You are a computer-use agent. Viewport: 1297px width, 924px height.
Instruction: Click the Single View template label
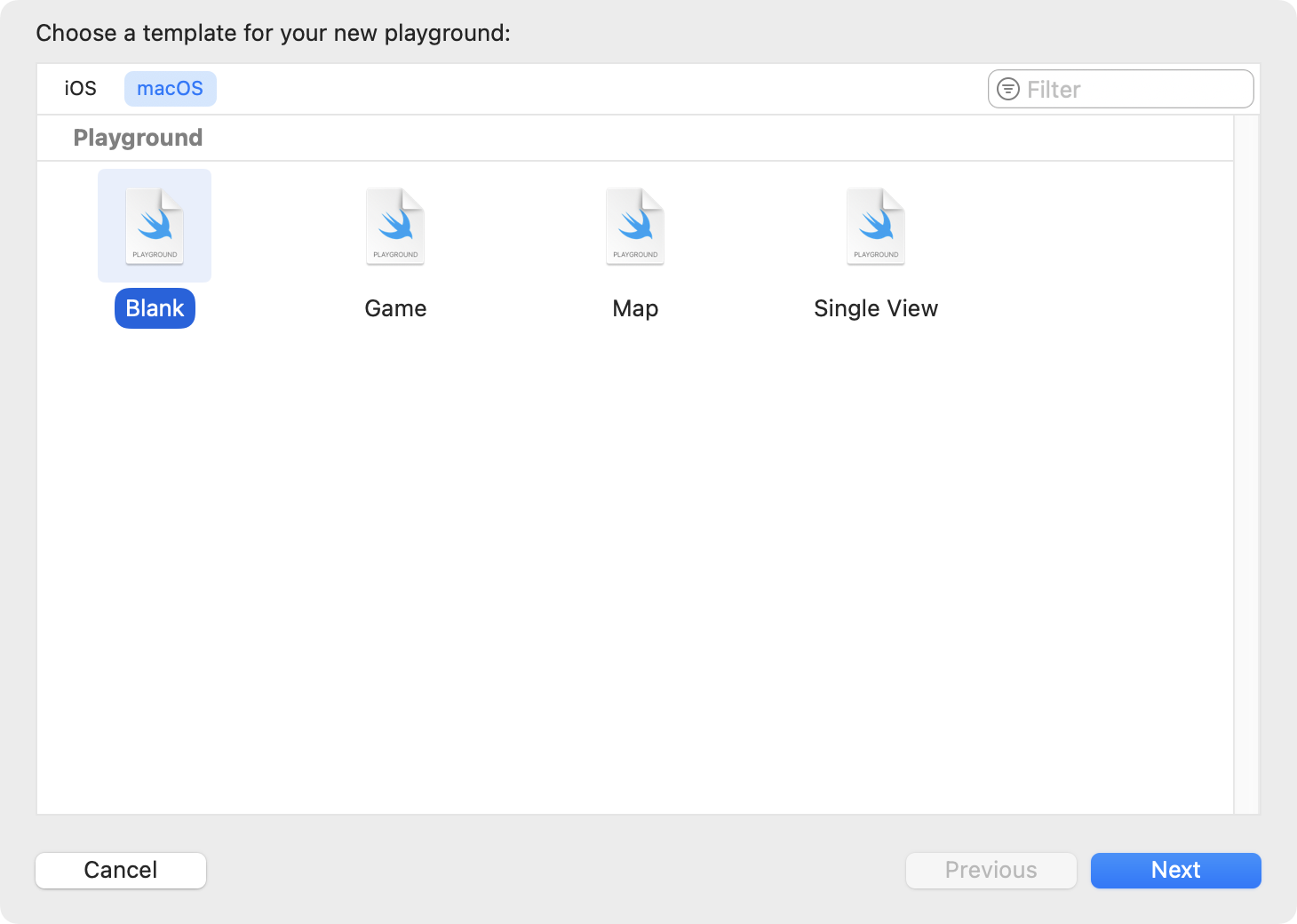(x=876, y=308)
